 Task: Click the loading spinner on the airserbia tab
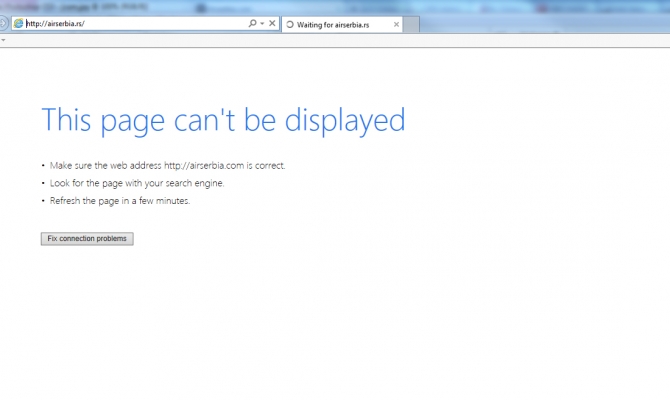[x=290, y=24]
